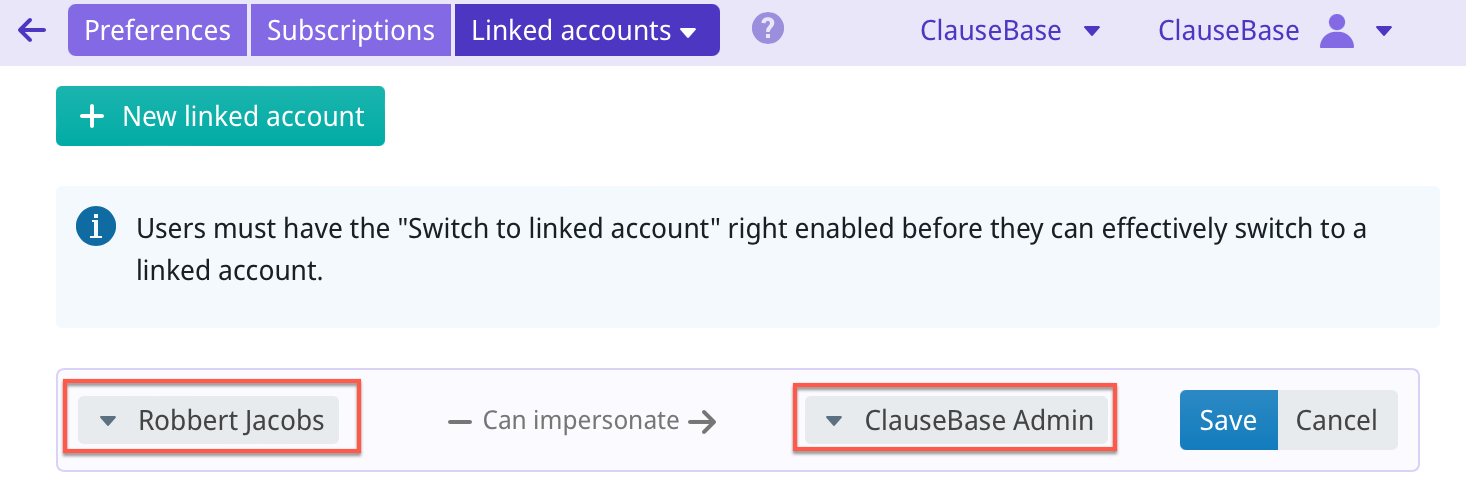Click the user profile avatar icon
Viewport: 1466px width, 494px height.
(x=1336, y=31)
